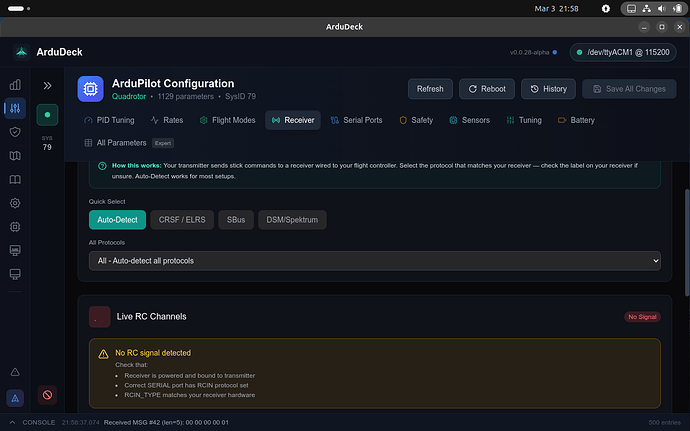Click the open book icon in sidebar

pyautogui.click(x=15, y=180)
